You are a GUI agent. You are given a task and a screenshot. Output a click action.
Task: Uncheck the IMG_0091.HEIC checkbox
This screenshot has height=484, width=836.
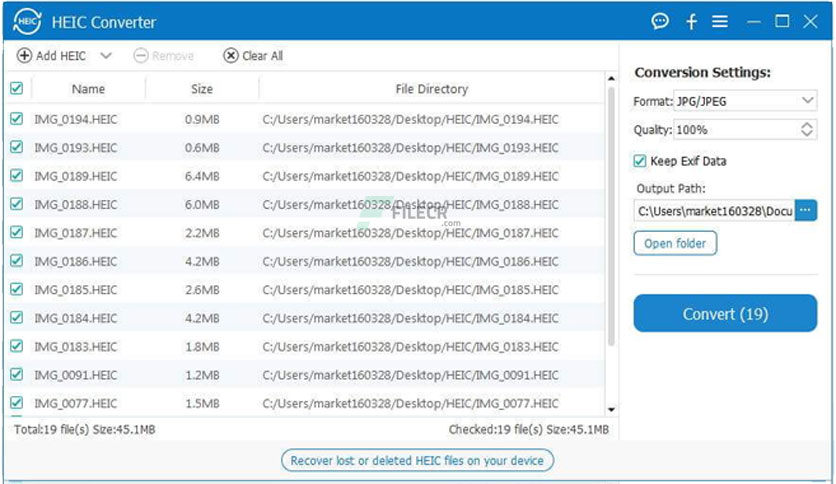point(17,374)
